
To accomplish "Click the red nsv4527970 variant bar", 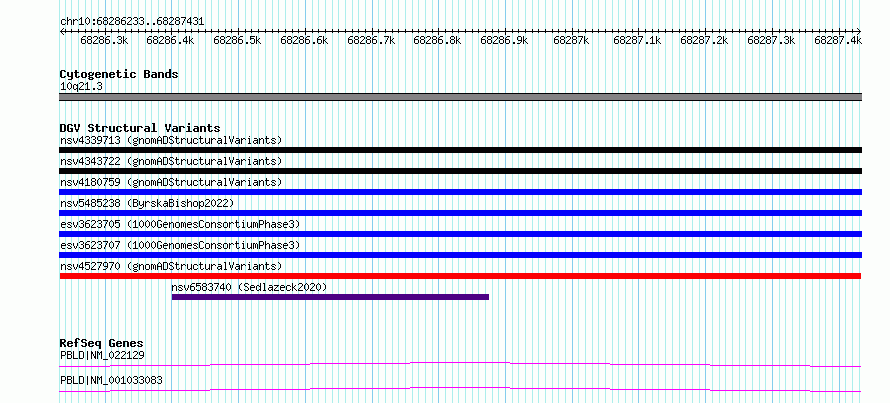I will coord(460,276).
